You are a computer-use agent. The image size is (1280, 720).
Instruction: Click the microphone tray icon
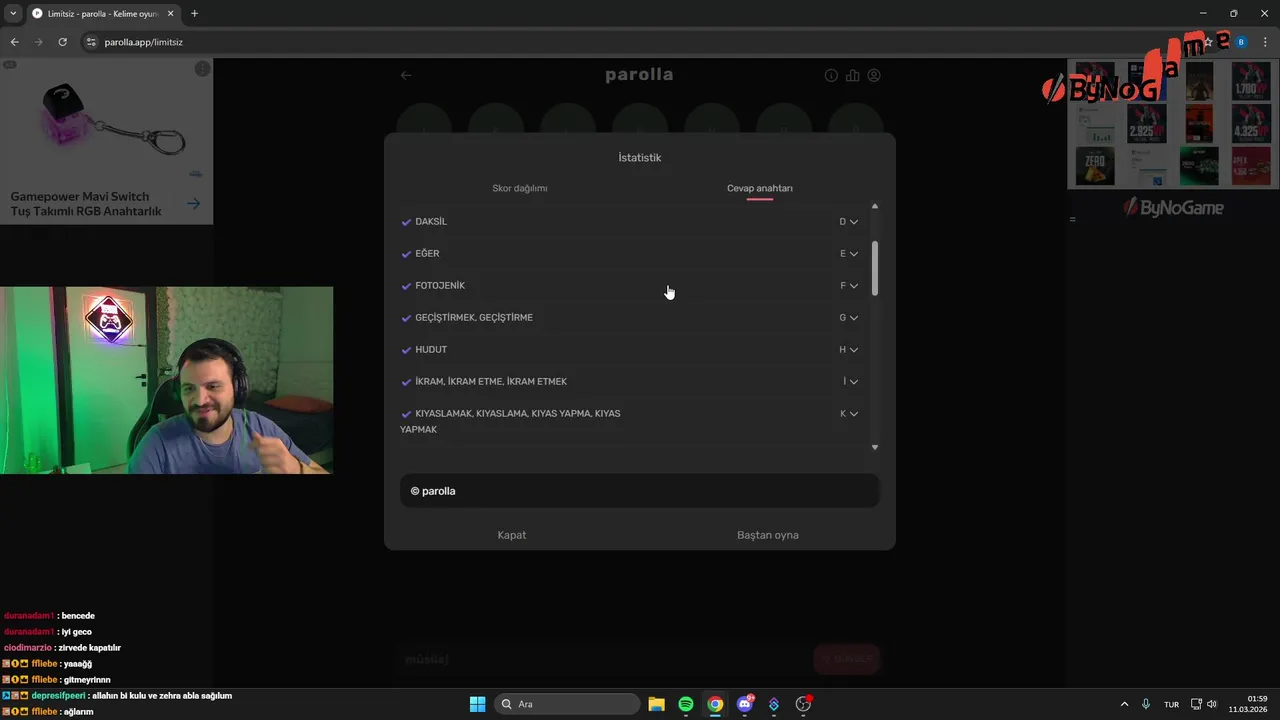tap(1146, 704)
